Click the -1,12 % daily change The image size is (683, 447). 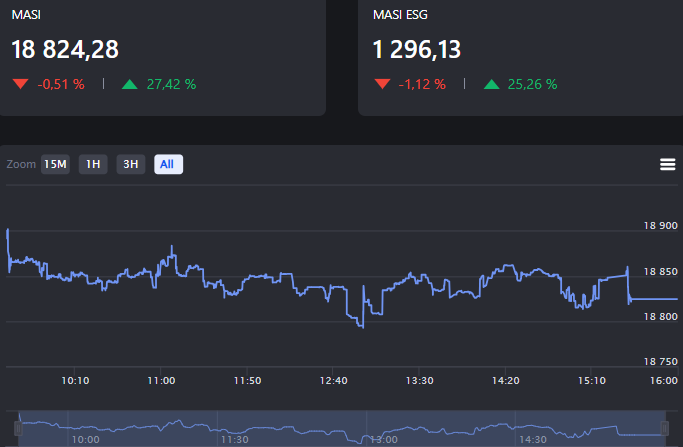click(422, 84)
